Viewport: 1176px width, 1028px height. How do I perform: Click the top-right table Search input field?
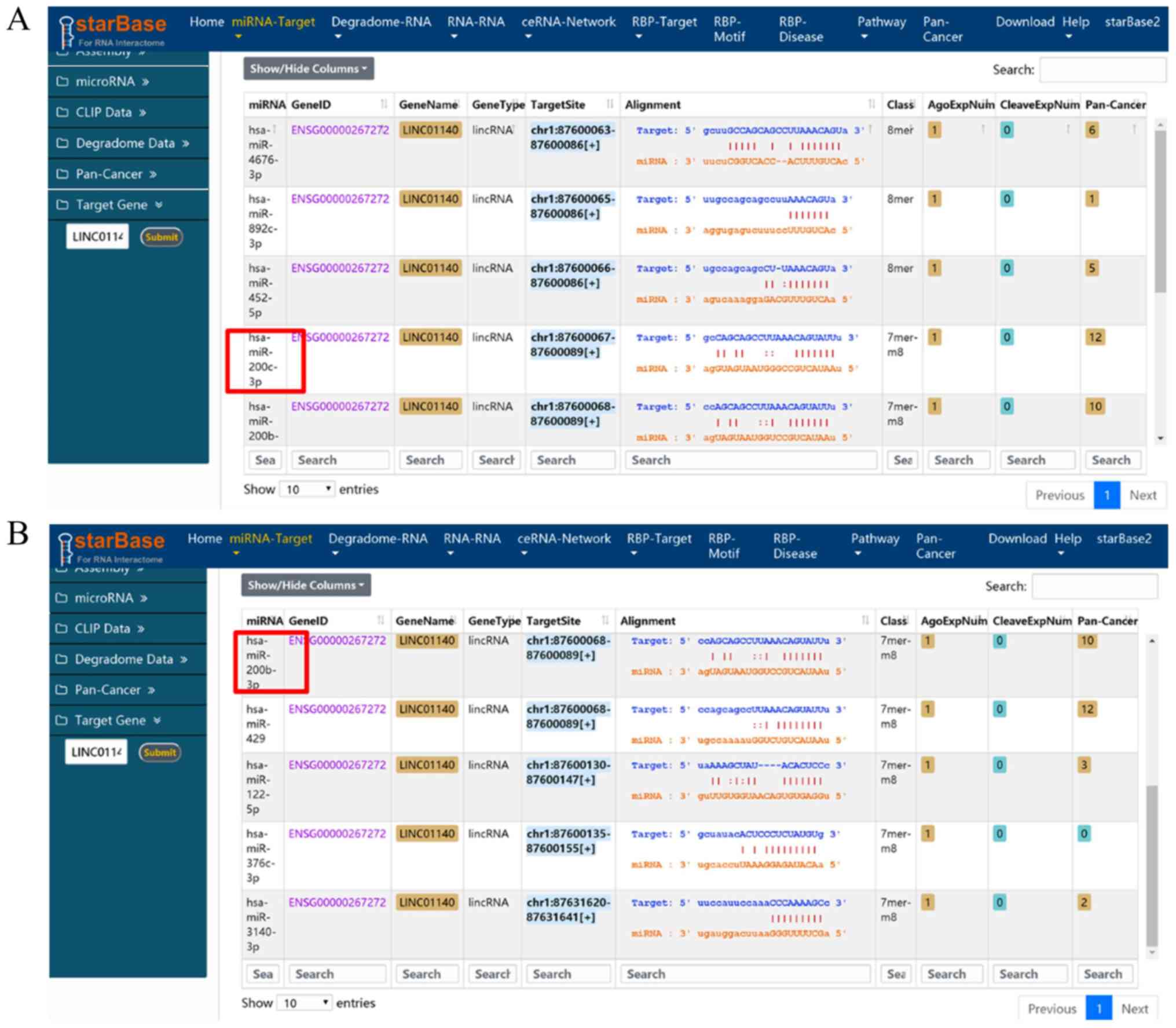[x=1102, y=69]
